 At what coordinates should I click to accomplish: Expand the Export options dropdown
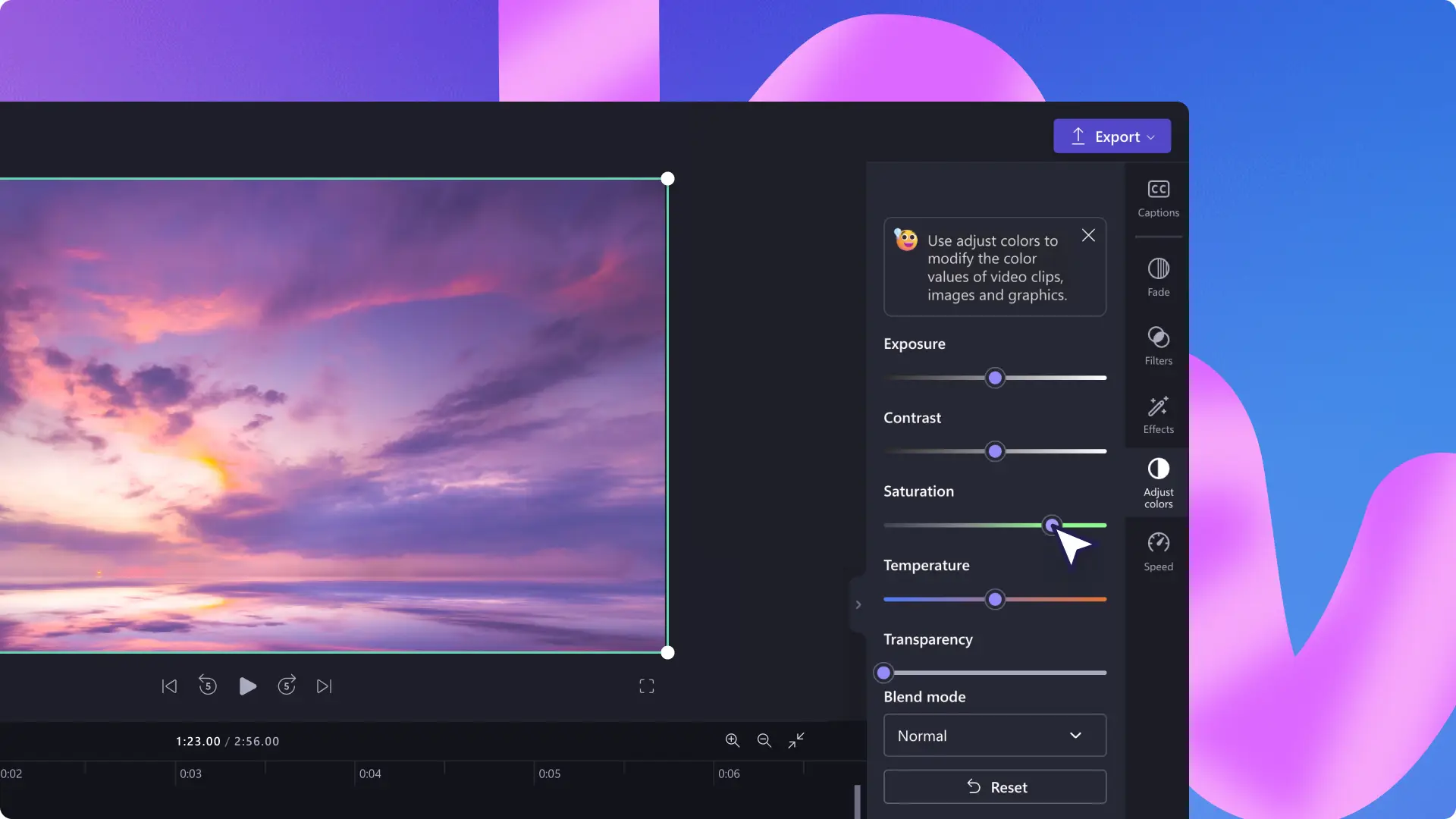click(1153, 135)
